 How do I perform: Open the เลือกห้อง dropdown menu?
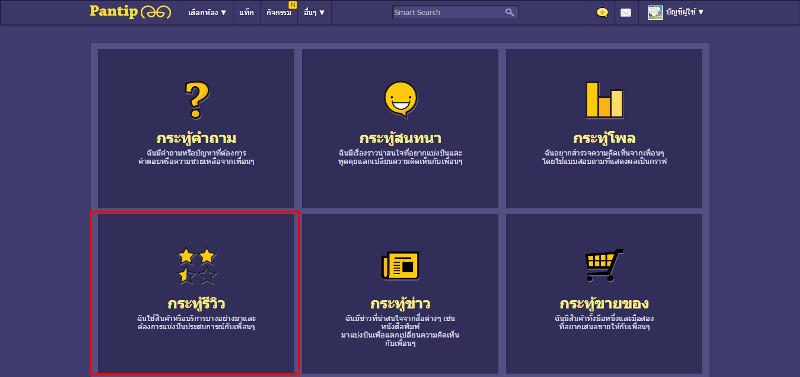click(x=207, y=12)
